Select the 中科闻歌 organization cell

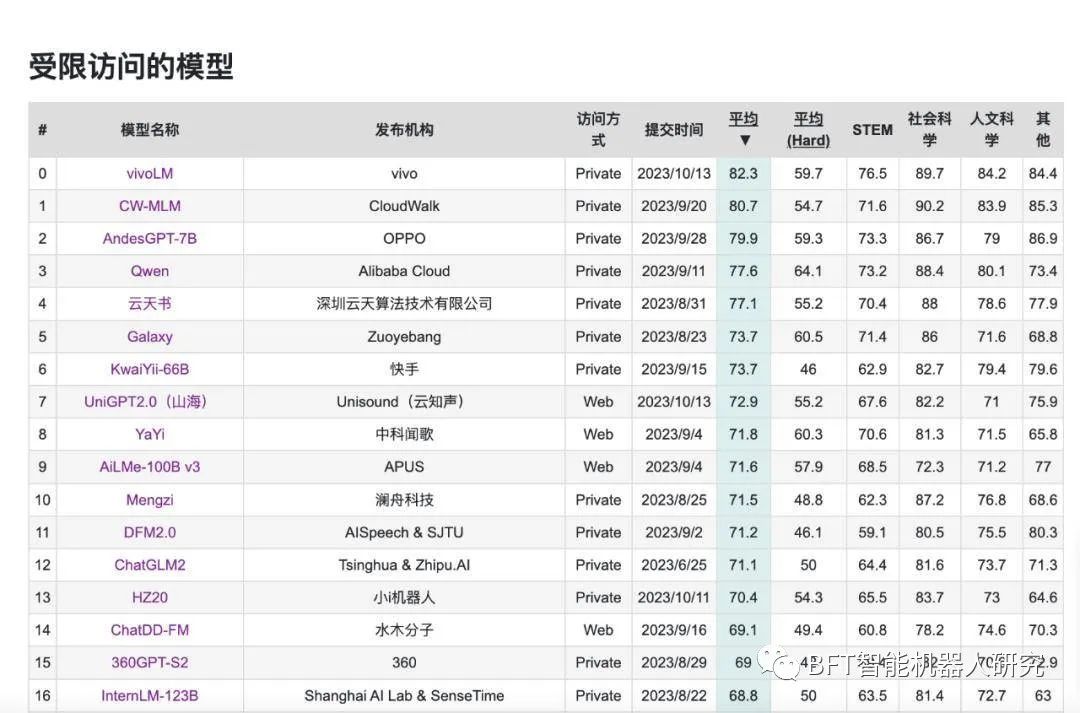(404, 434)
